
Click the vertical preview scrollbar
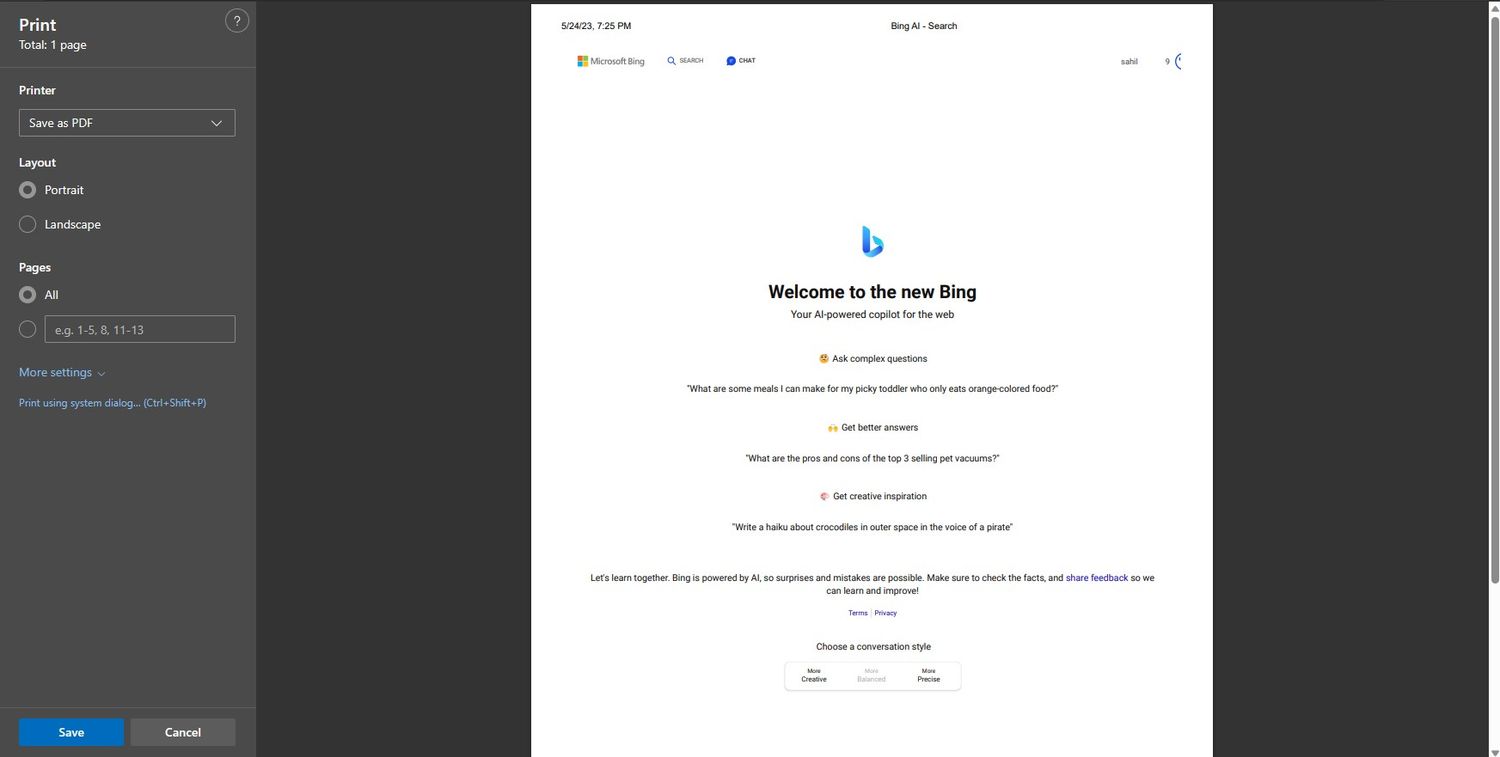[1494, 300]
